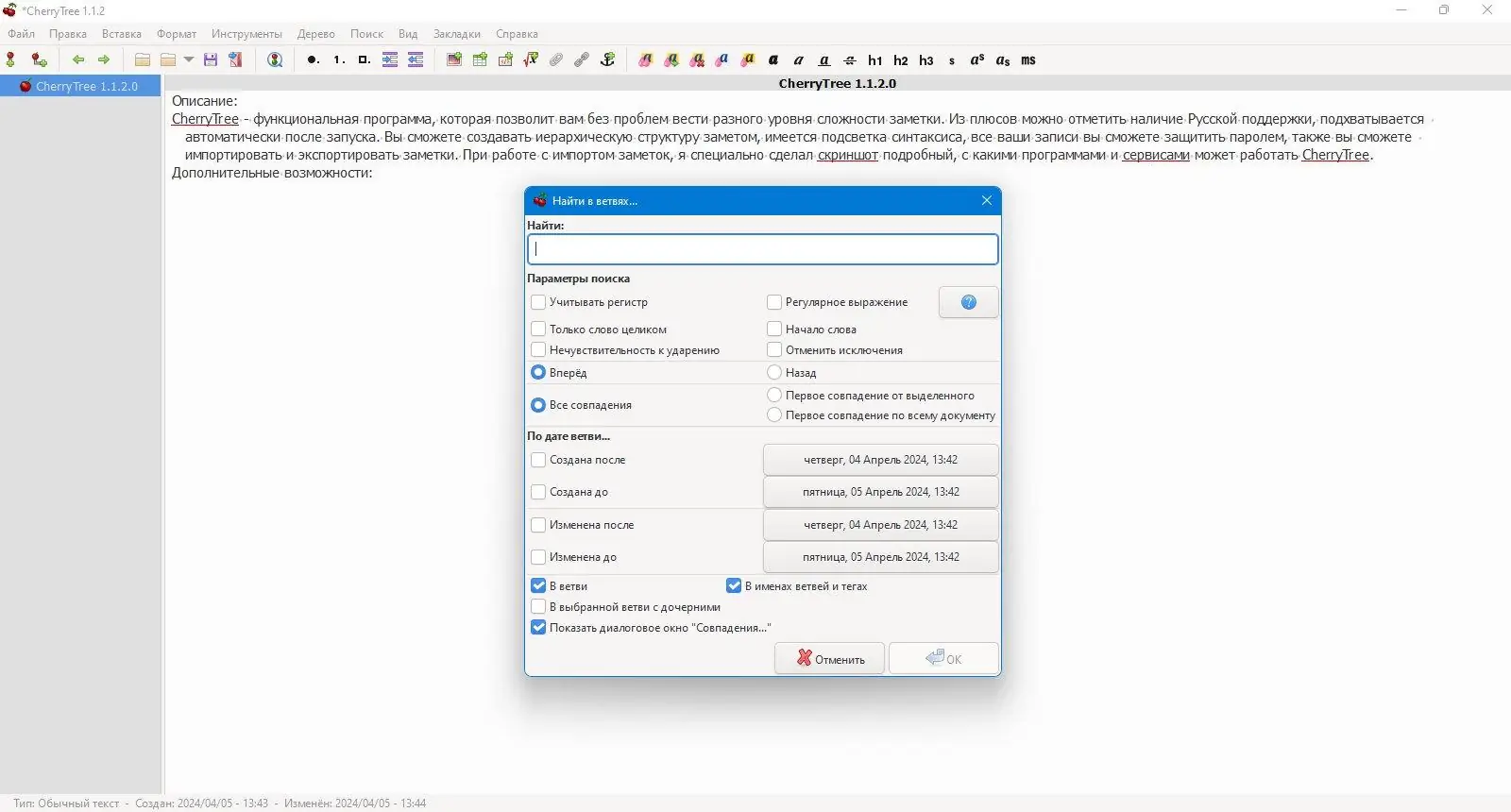Enable the 'Только слово целиком' checkbox

tap(538, 329)
